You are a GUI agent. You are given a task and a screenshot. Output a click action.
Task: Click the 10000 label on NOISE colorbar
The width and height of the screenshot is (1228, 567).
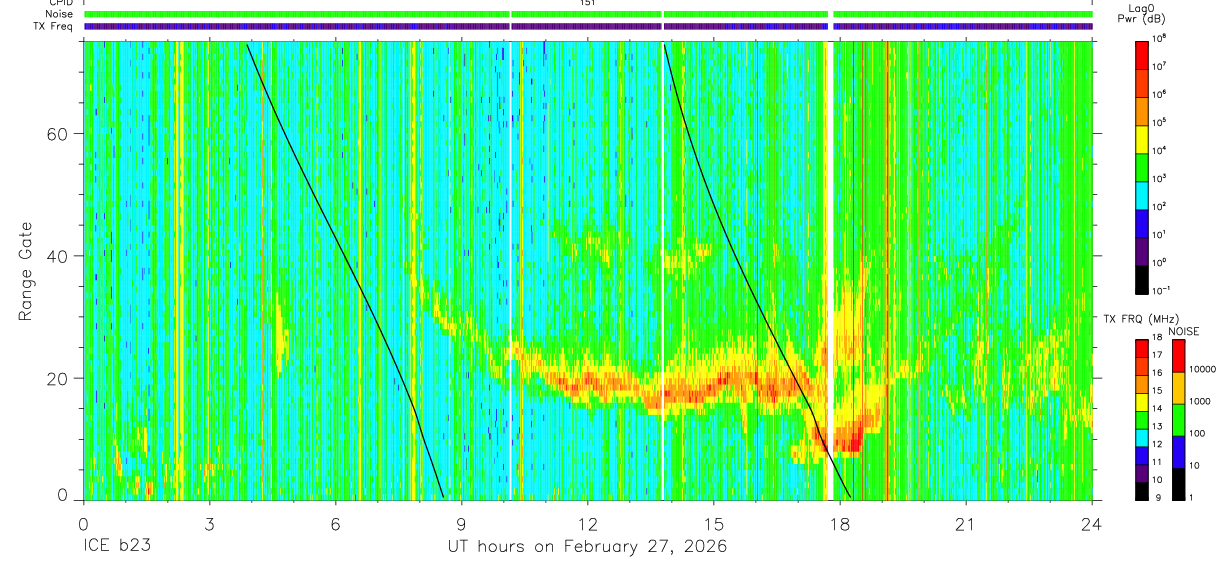(1204, 371)
